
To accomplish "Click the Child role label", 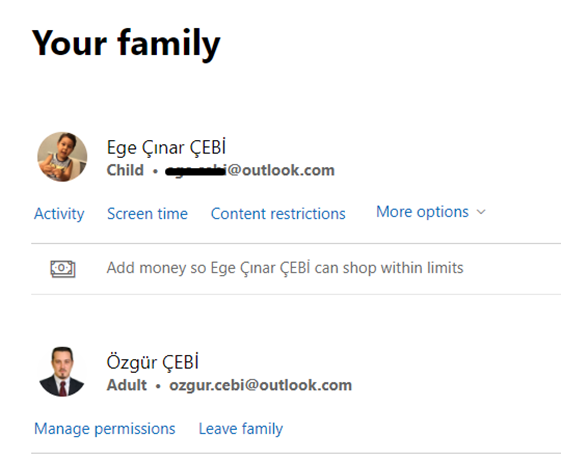I will 125,170.
